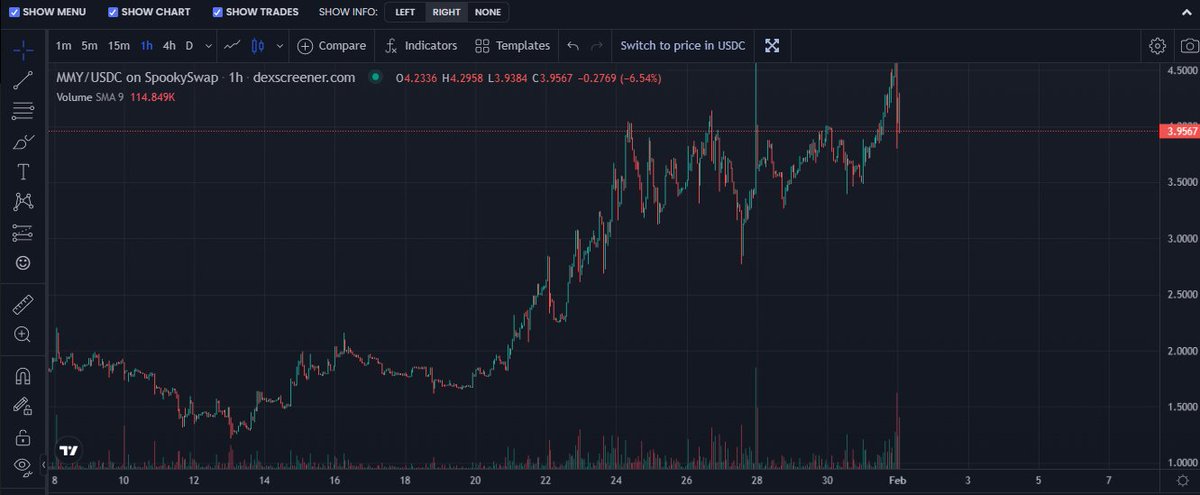Click the green market status dot

coord(375,77)
